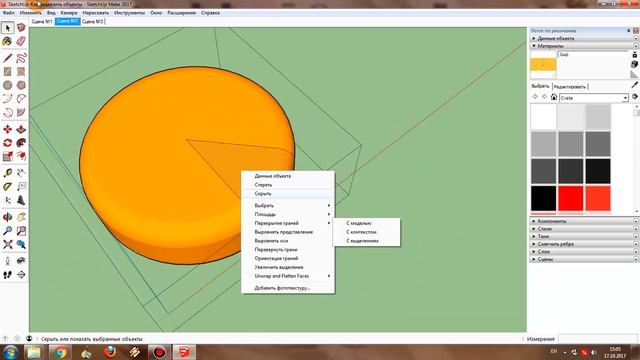Click the materials home button

pos(553,97)
